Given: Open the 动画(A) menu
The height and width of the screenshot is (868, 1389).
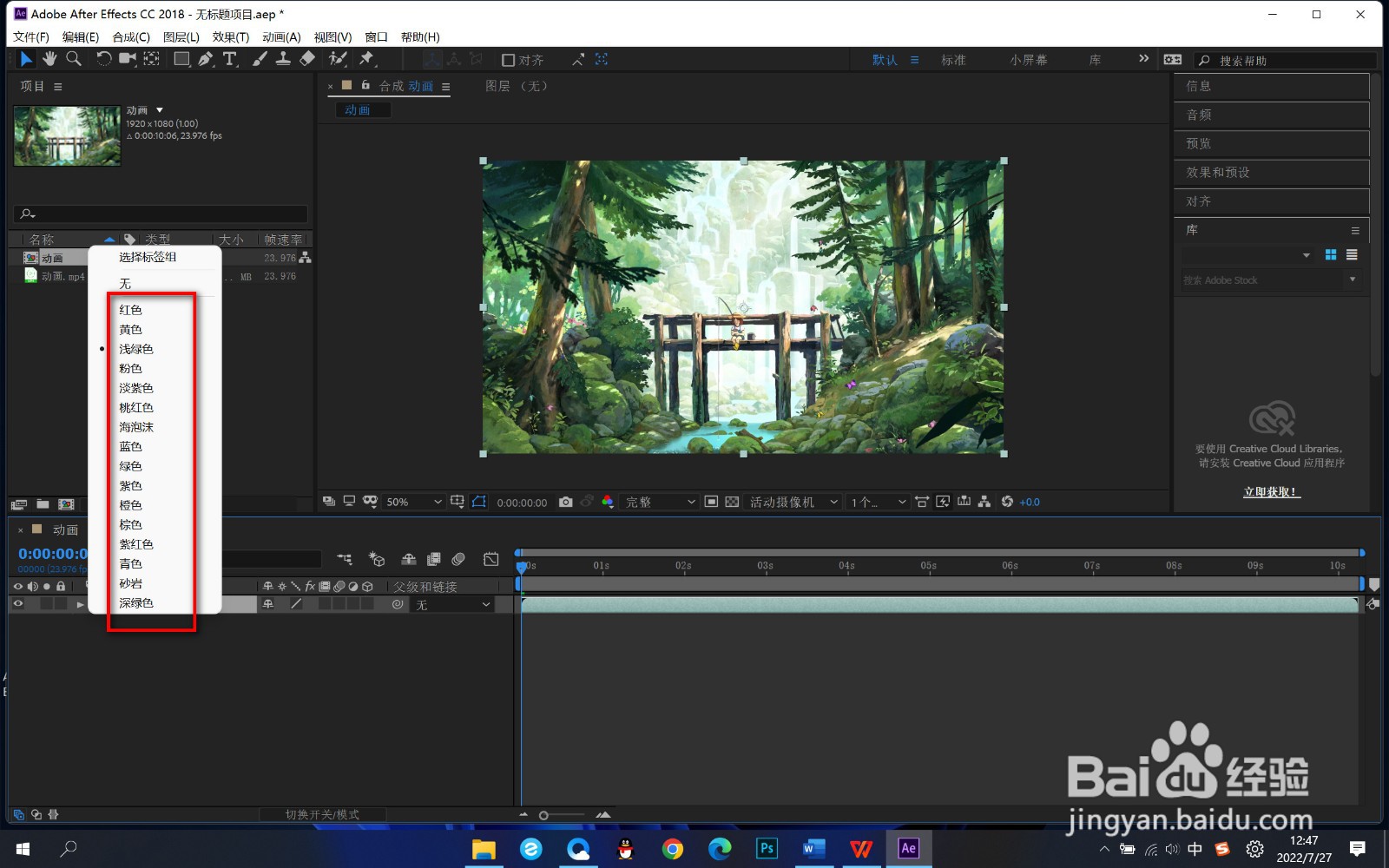Looking at the screenshot, I should pyautogui.click(x=281, y=37).
